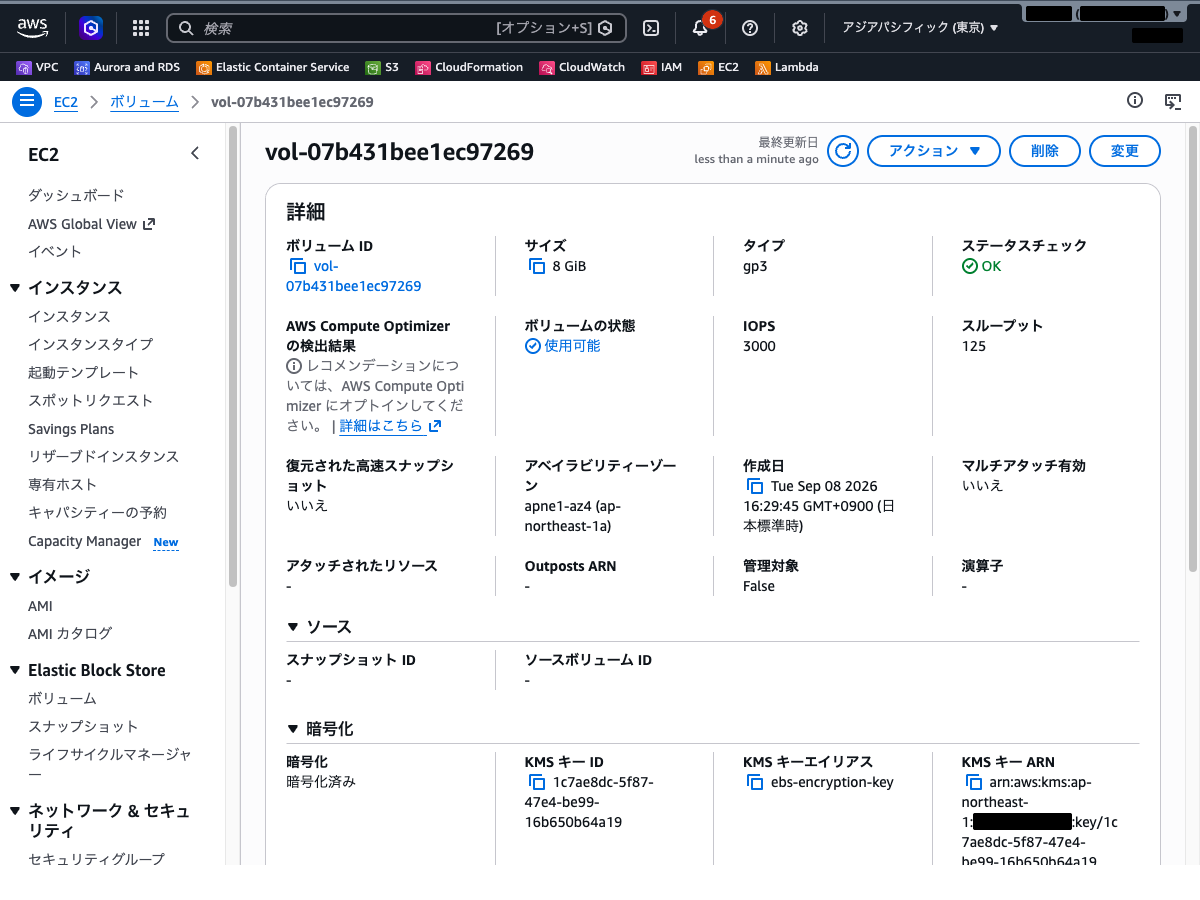Collapse the 暗号化 section
Viewport: 1200px width, 900px height.
[x=293, y=729]
